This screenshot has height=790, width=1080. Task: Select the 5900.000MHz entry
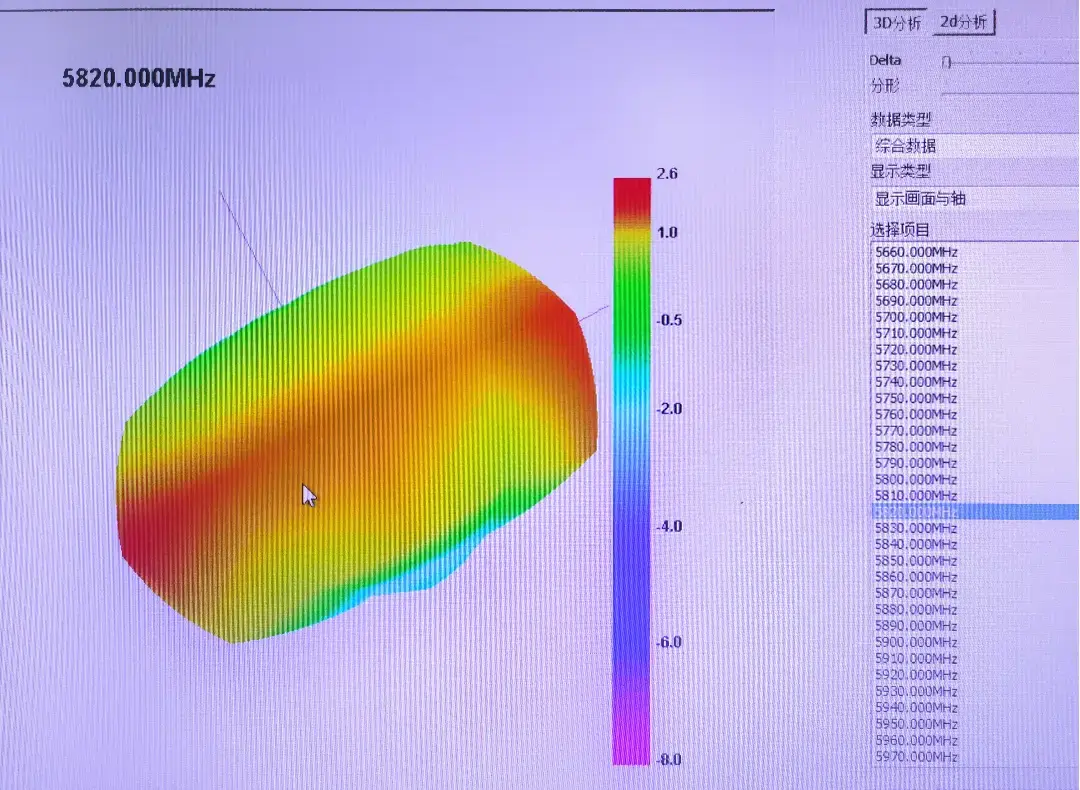(x=916, y=642)
